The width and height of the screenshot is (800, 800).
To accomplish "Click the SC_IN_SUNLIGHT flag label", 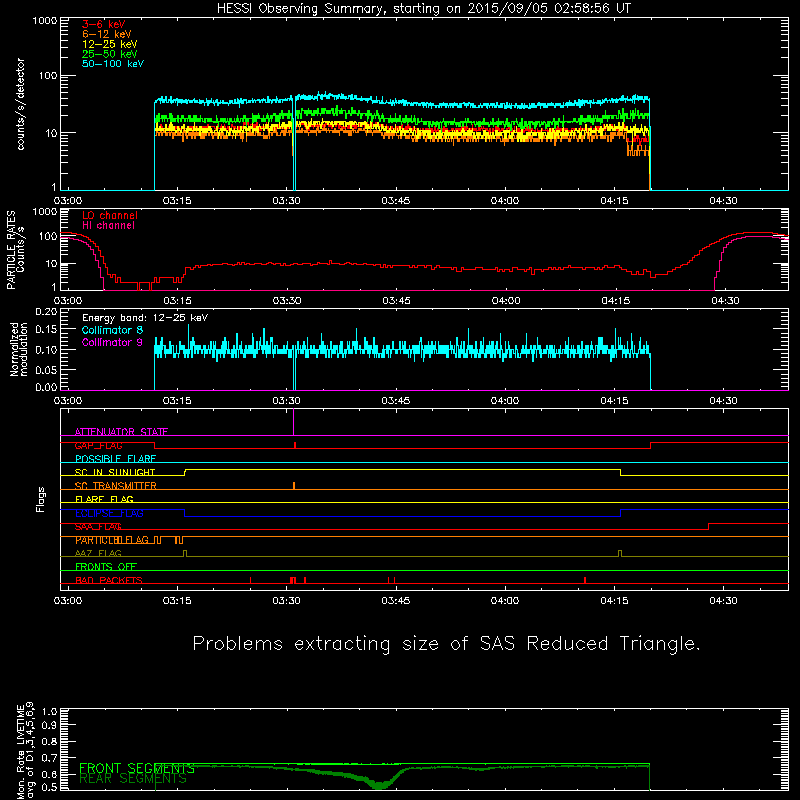I will coord(115,472).
